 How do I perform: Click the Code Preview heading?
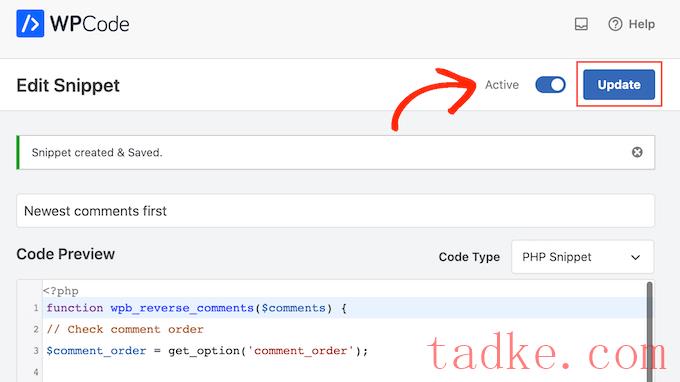[x=65, y=254]
